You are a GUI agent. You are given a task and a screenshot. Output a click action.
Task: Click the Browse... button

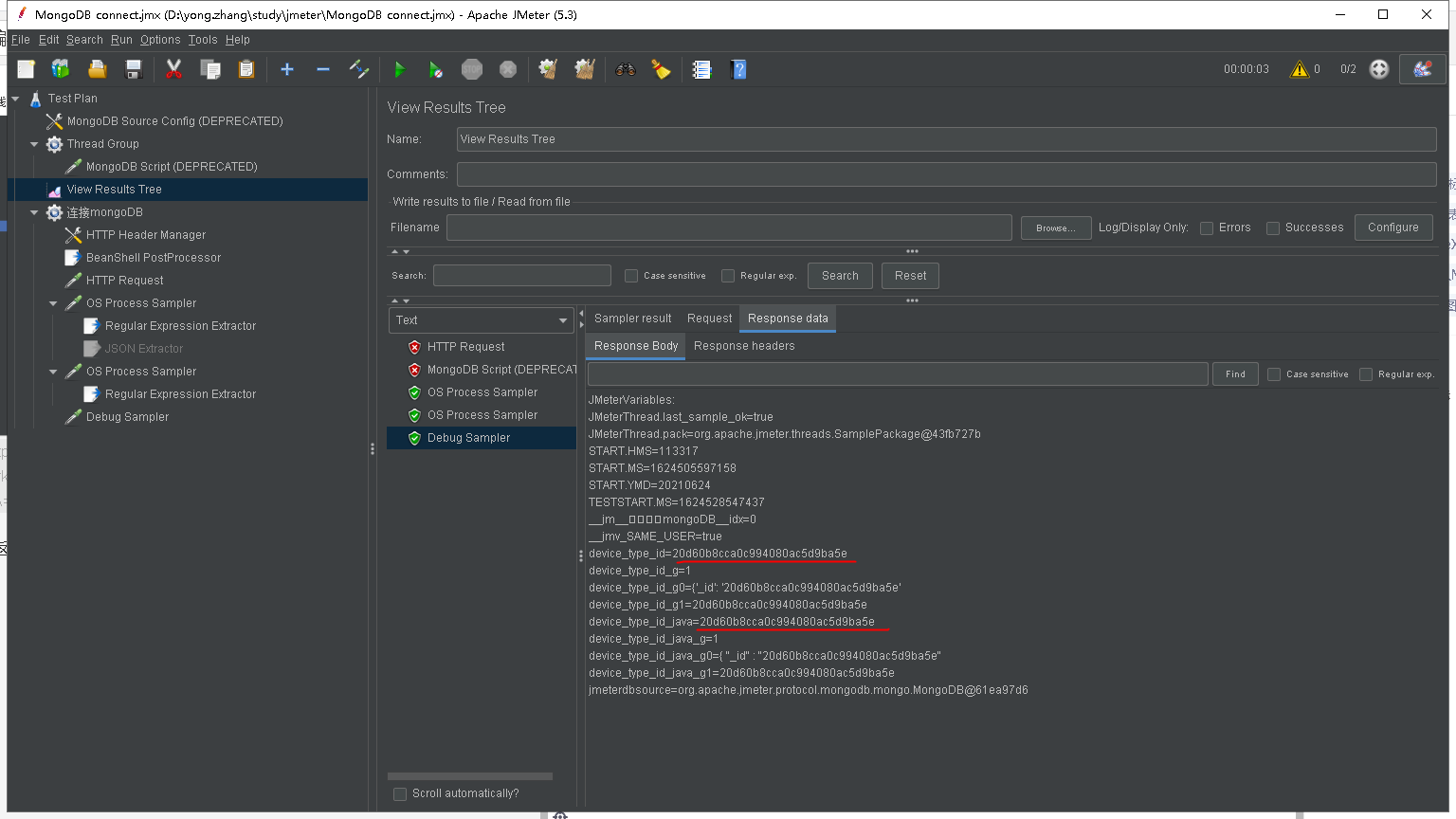[1055, 227]
